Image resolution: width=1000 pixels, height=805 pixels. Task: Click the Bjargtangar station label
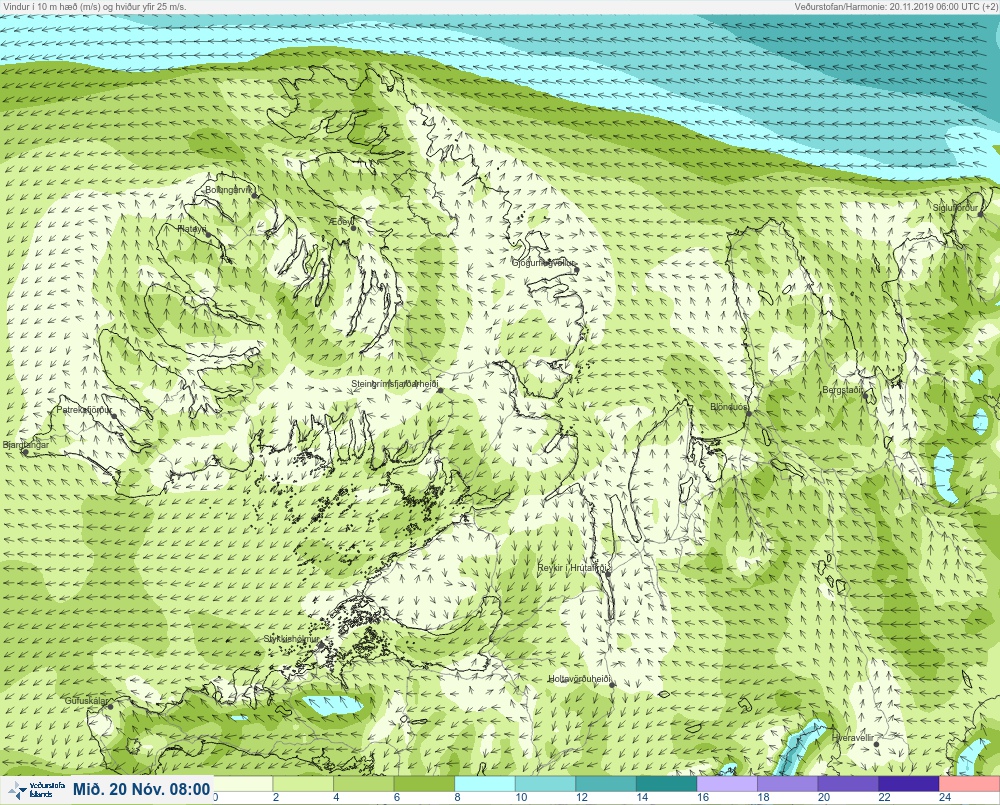pos(26,445)
